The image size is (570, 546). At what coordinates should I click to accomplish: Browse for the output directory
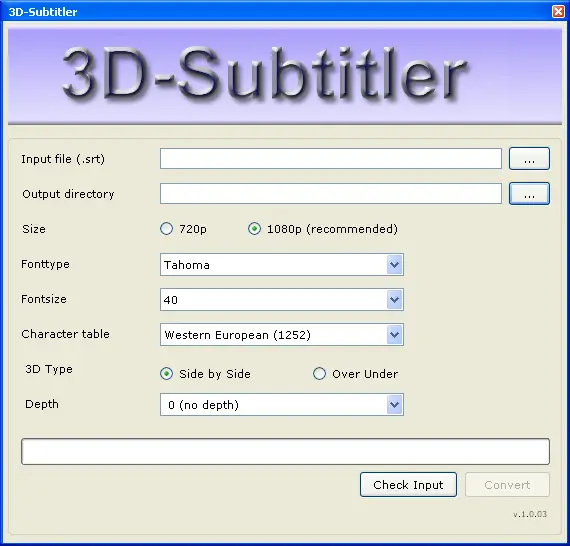529,194
